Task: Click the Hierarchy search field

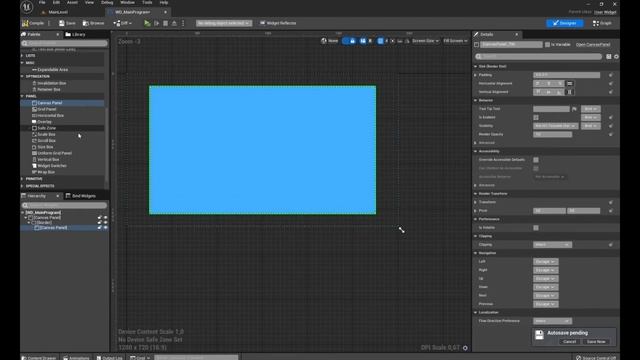Action: pos(64,205)
